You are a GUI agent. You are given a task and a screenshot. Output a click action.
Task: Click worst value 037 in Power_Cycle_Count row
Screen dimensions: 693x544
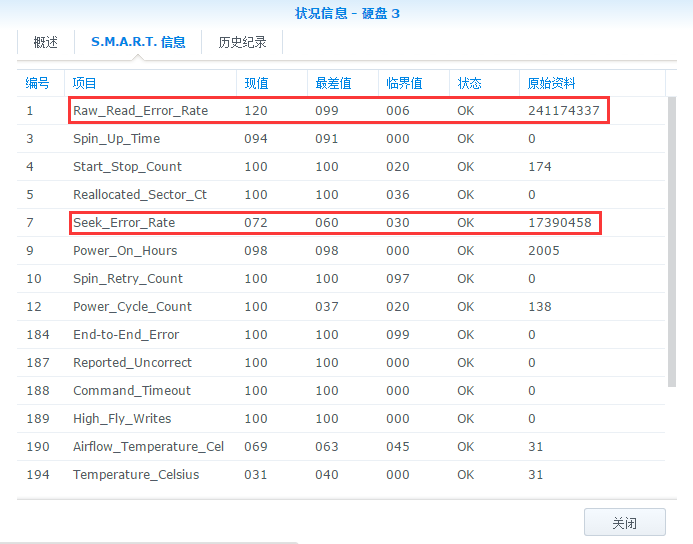click(327, 307)
